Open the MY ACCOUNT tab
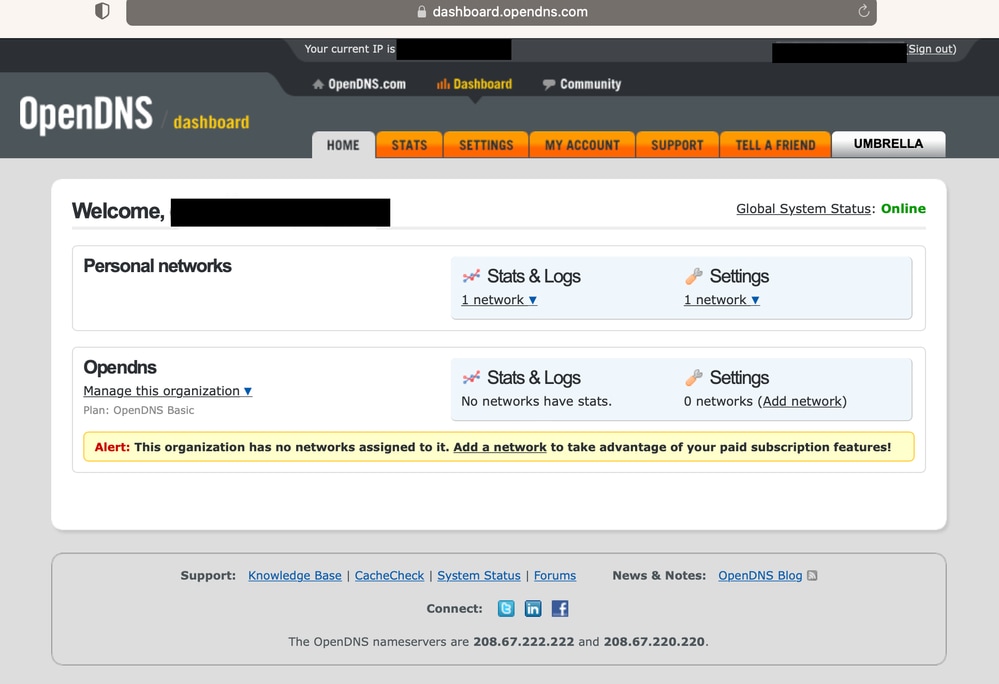This screenshot has width=999, height=684. [x=582, y=145]
